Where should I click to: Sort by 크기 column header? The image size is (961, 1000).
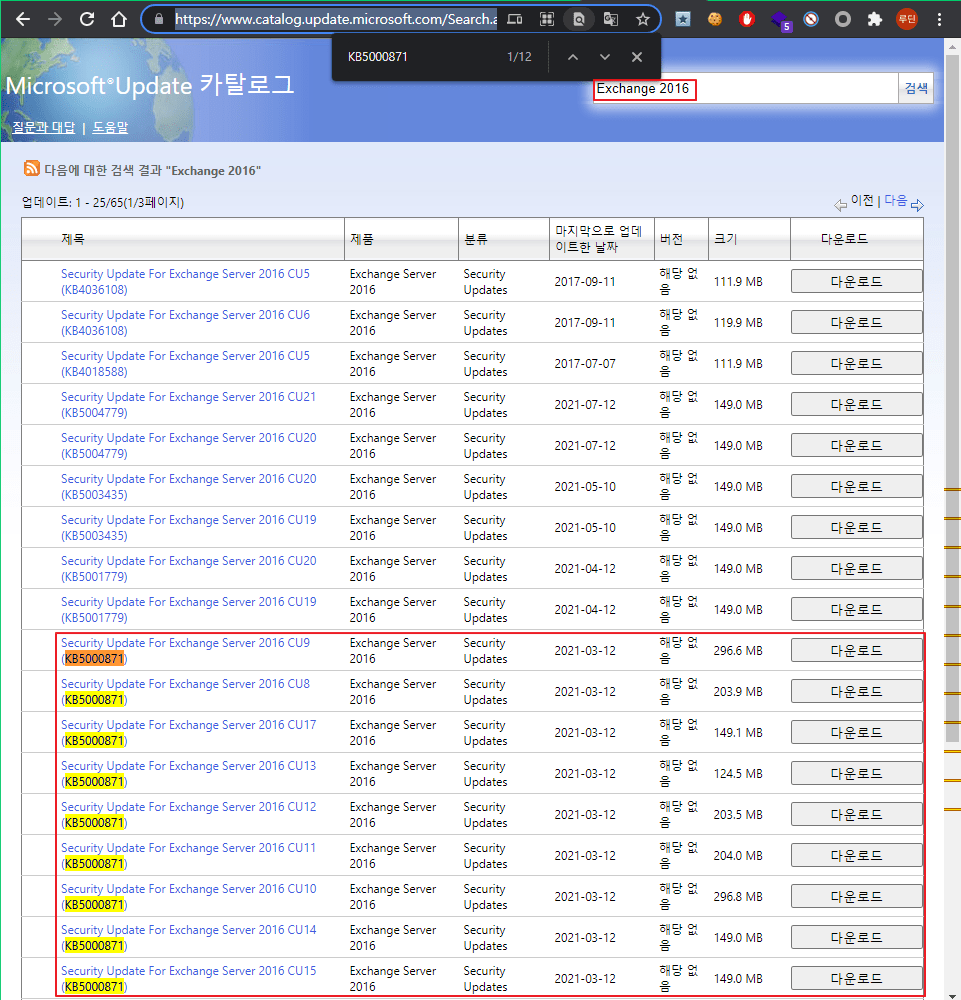(725, 239)
